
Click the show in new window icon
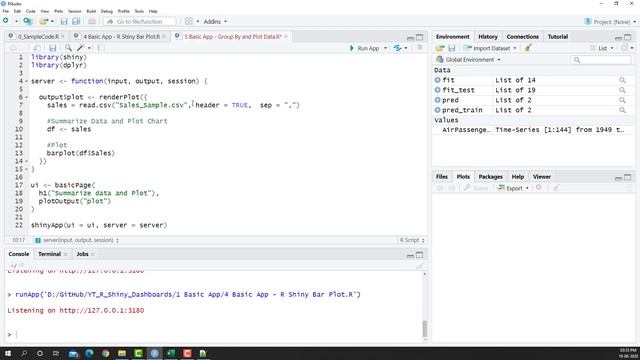click(x=36, y=48)
